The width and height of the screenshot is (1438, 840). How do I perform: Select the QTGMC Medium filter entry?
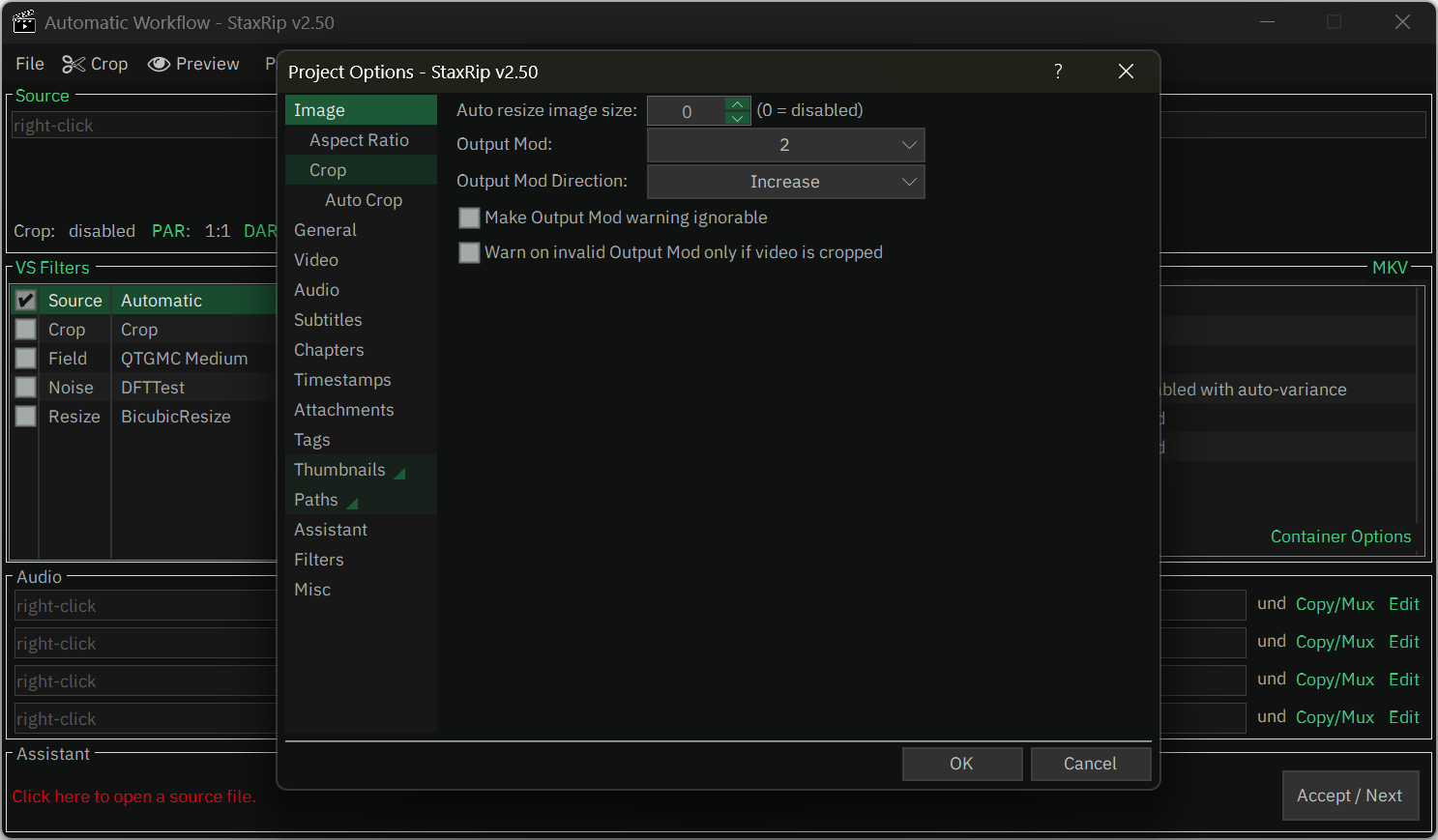coord(184,359)
